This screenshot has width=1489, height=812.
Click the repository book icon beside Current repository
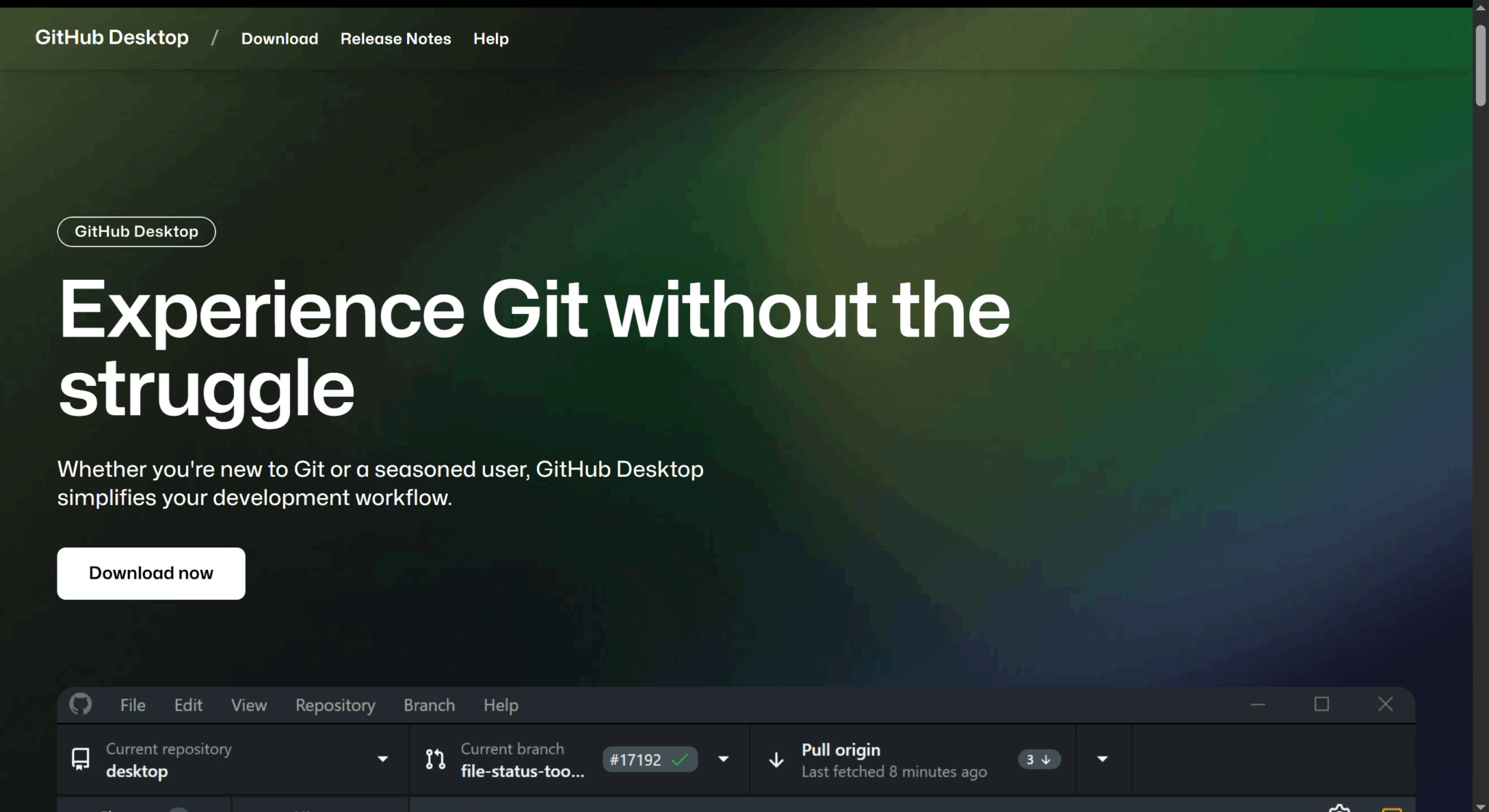click(81, 759)
